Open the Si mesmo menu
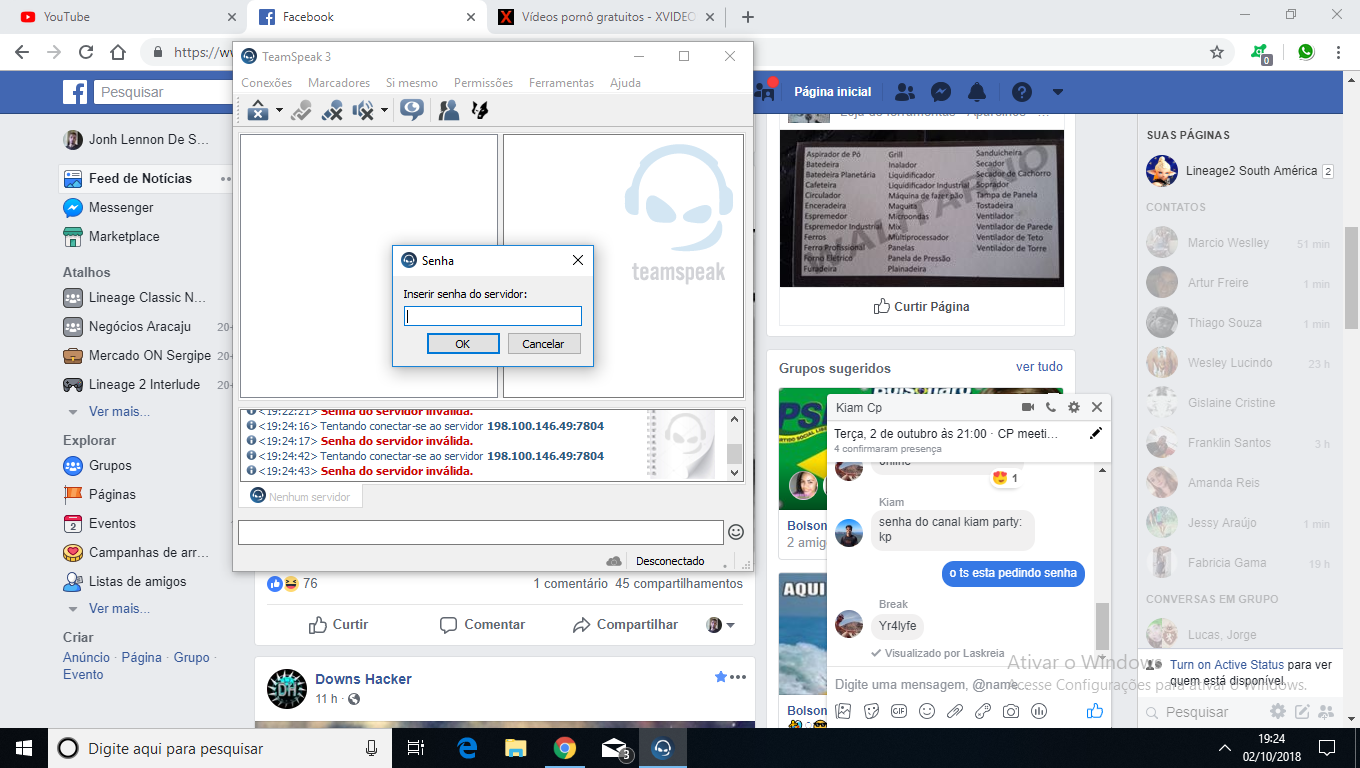 [412, 83]
